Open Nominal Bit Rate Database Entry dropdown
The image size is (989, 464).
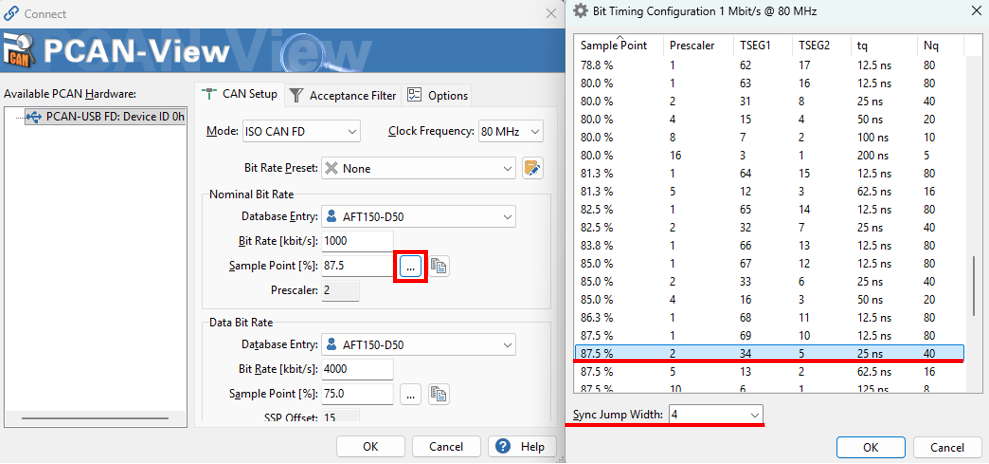coord(419,216)
